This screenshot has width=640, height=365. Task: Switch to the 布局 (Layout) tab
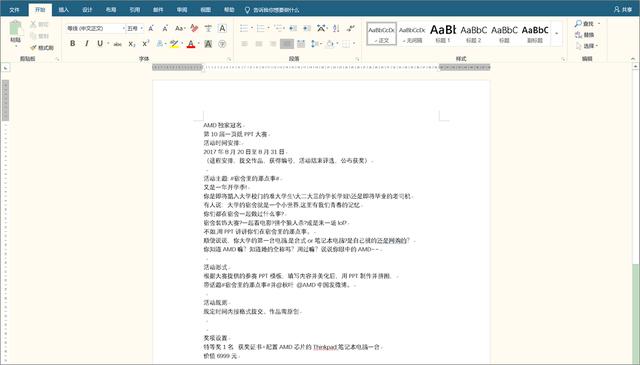pos(111,10)
